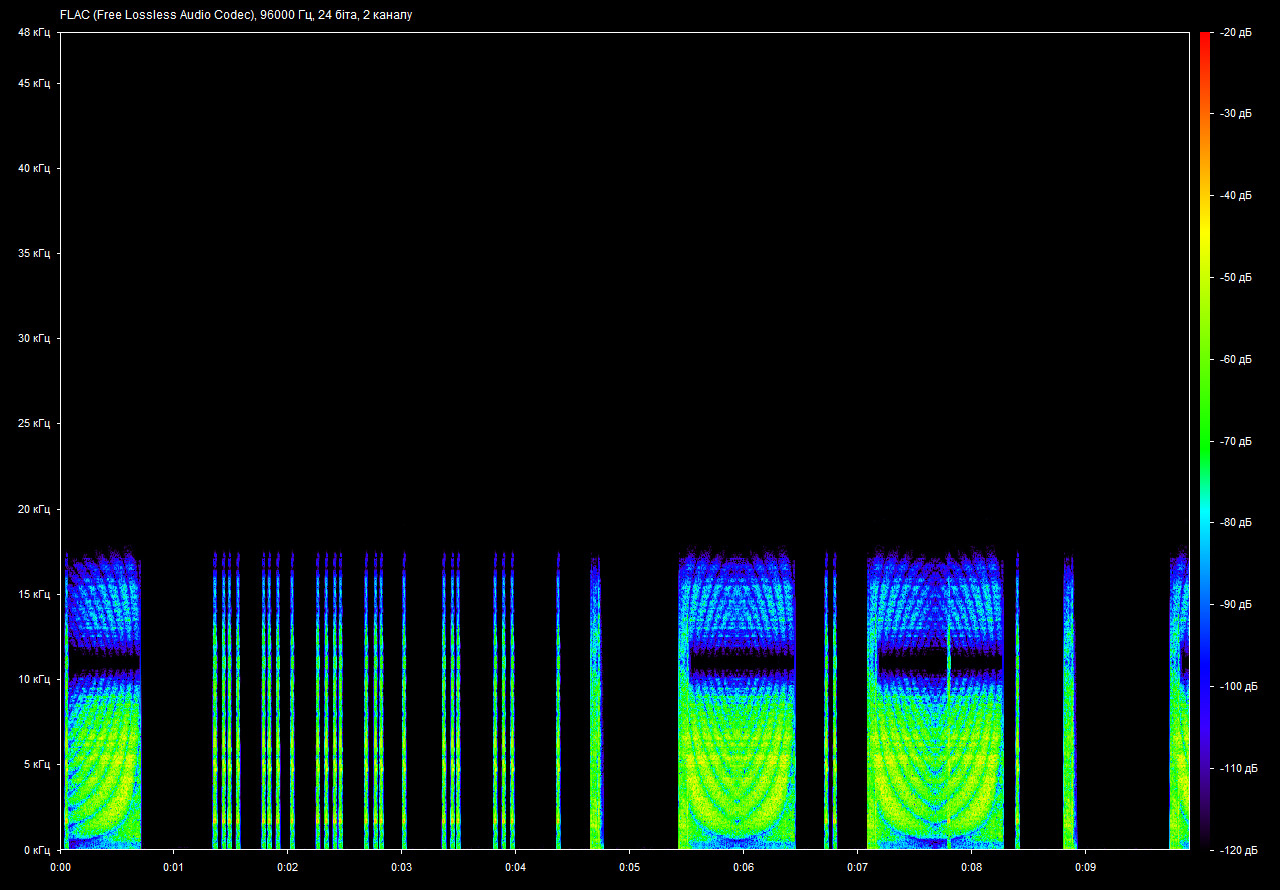Viewport: 1280px width, 890px height.
Task: Click the -20 дБ level label
Action: pyautogui.click(x=1235, y=32)
